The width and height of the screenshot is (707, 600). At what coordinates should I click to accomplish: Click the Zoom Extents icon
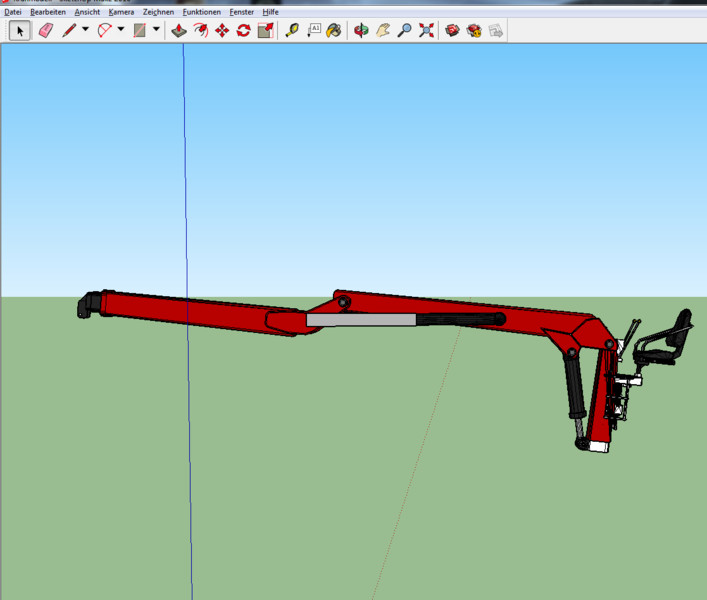[x=427, y=30]
